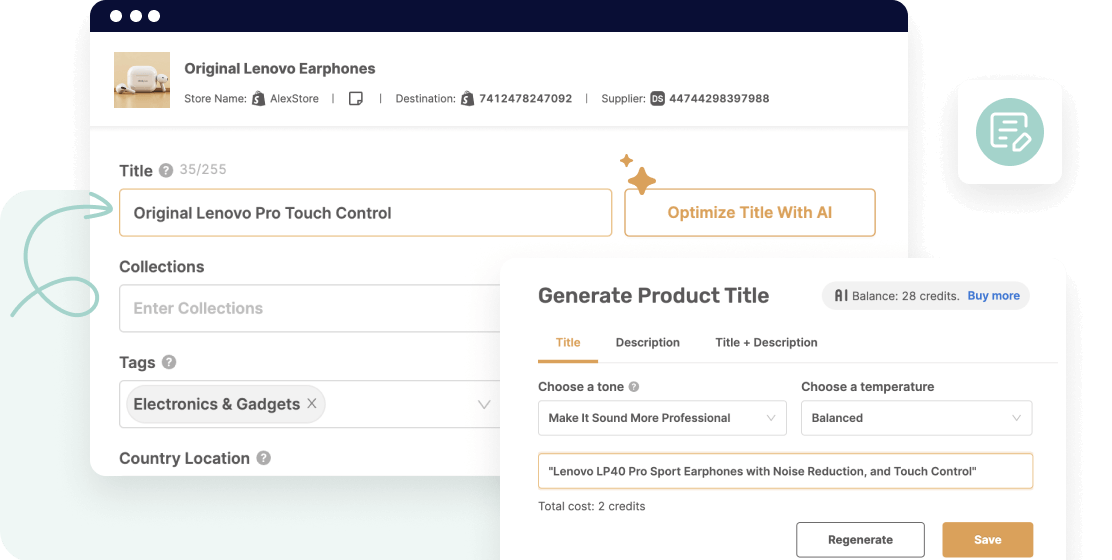Click the Save button
This screenshot has width=1112, height=560.
pos(987,539)
